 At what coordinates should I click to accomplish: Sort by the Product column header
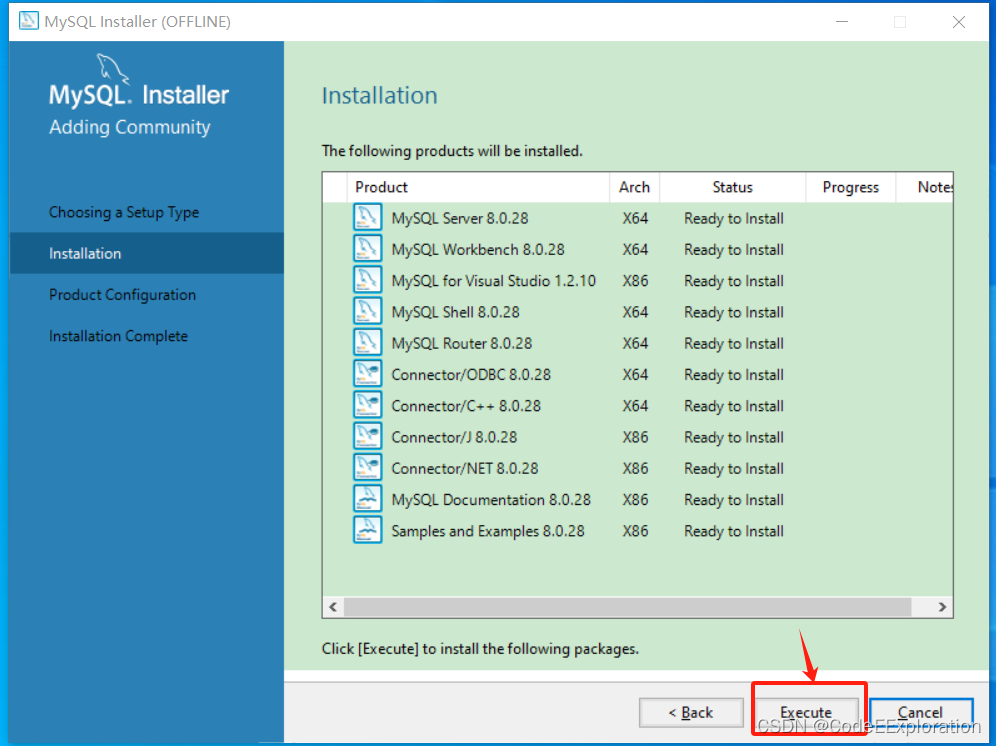(x=478, y=187)
